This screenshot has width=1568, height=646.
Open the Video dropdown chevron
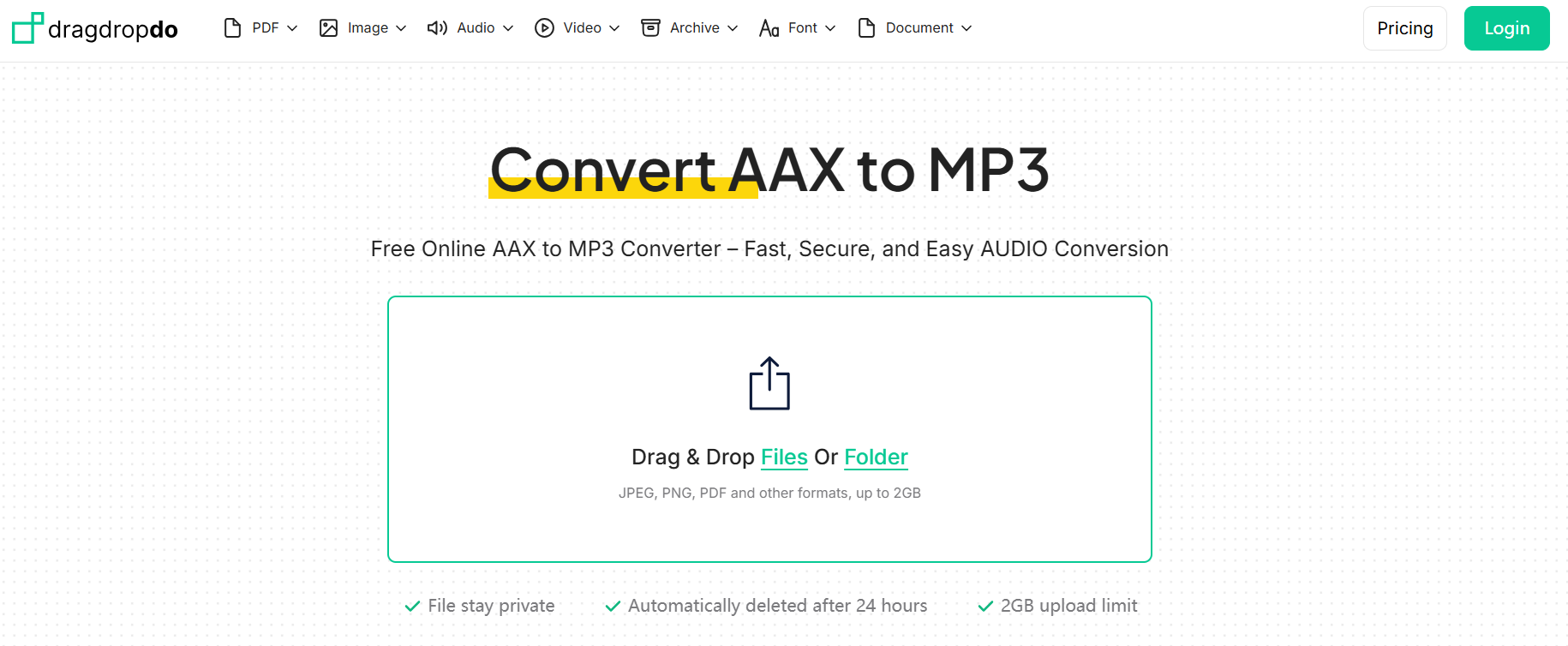pos(616,28)
